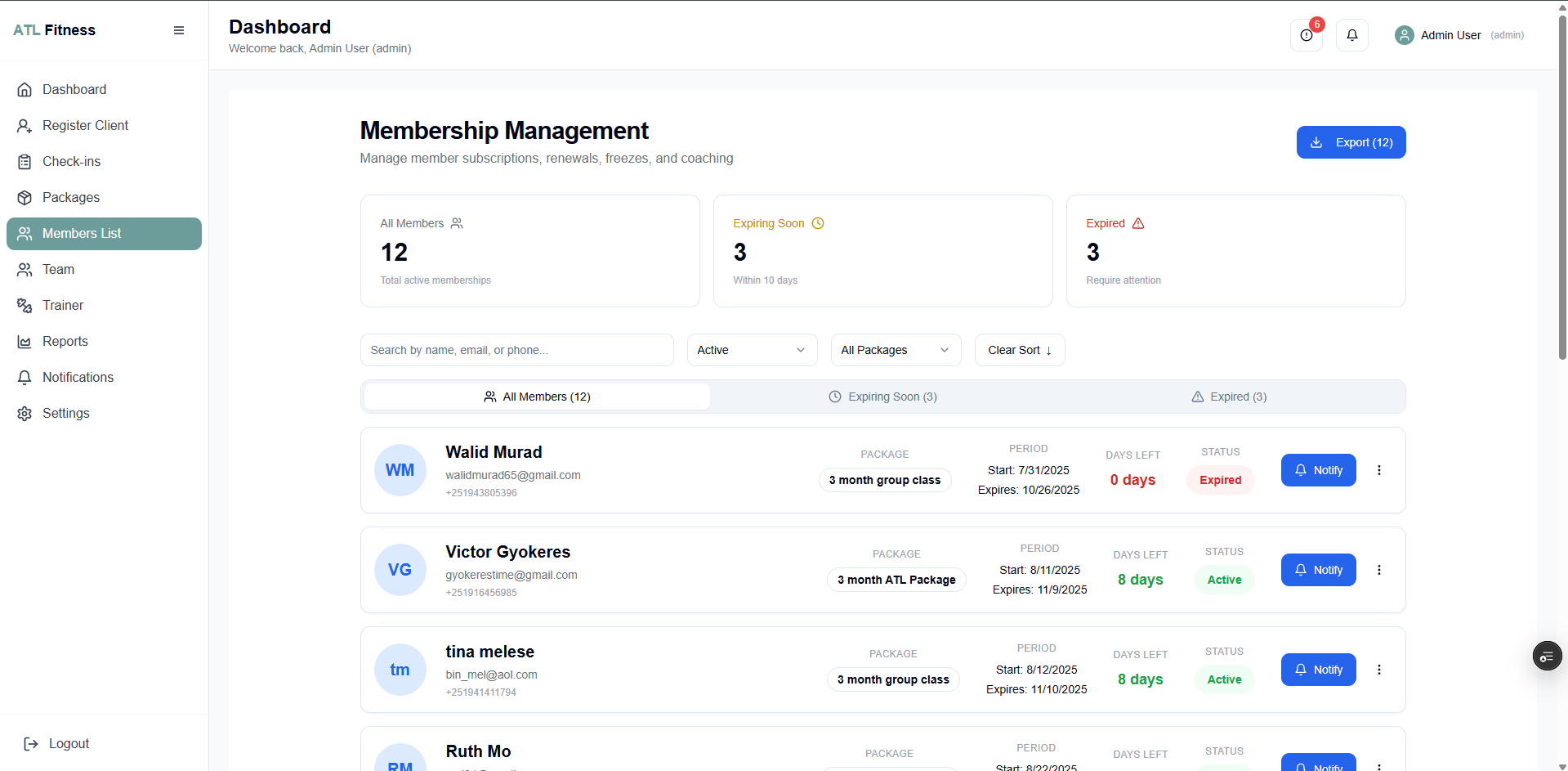Open more options for Walid Murad
Screen dimensions: 1568x771
pyautogui.click(x=1379, y=470)
